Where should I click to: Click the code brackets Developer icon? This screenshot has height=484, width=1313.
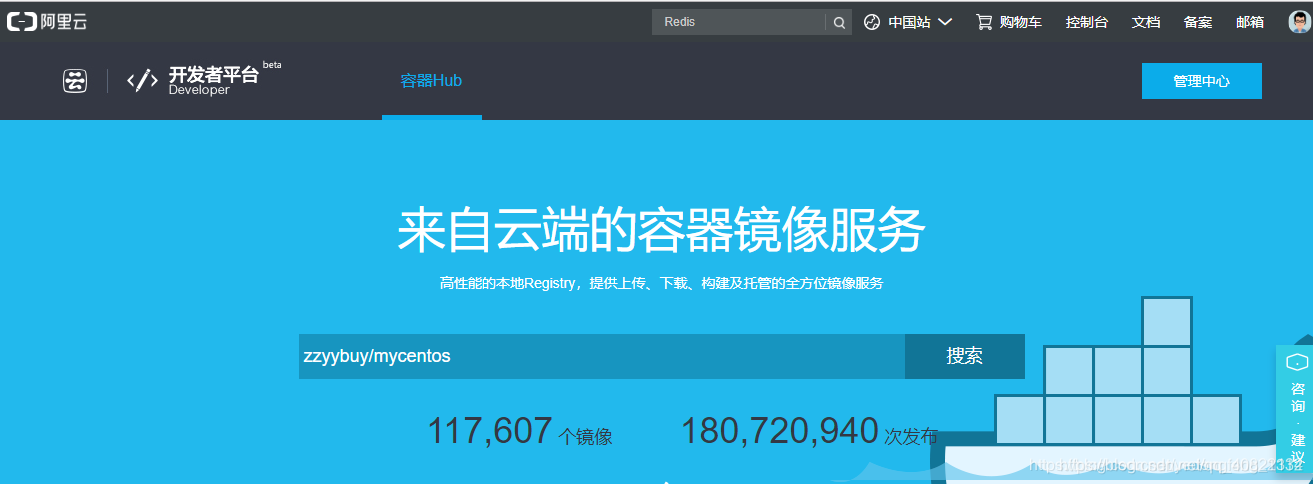point(142,81)
